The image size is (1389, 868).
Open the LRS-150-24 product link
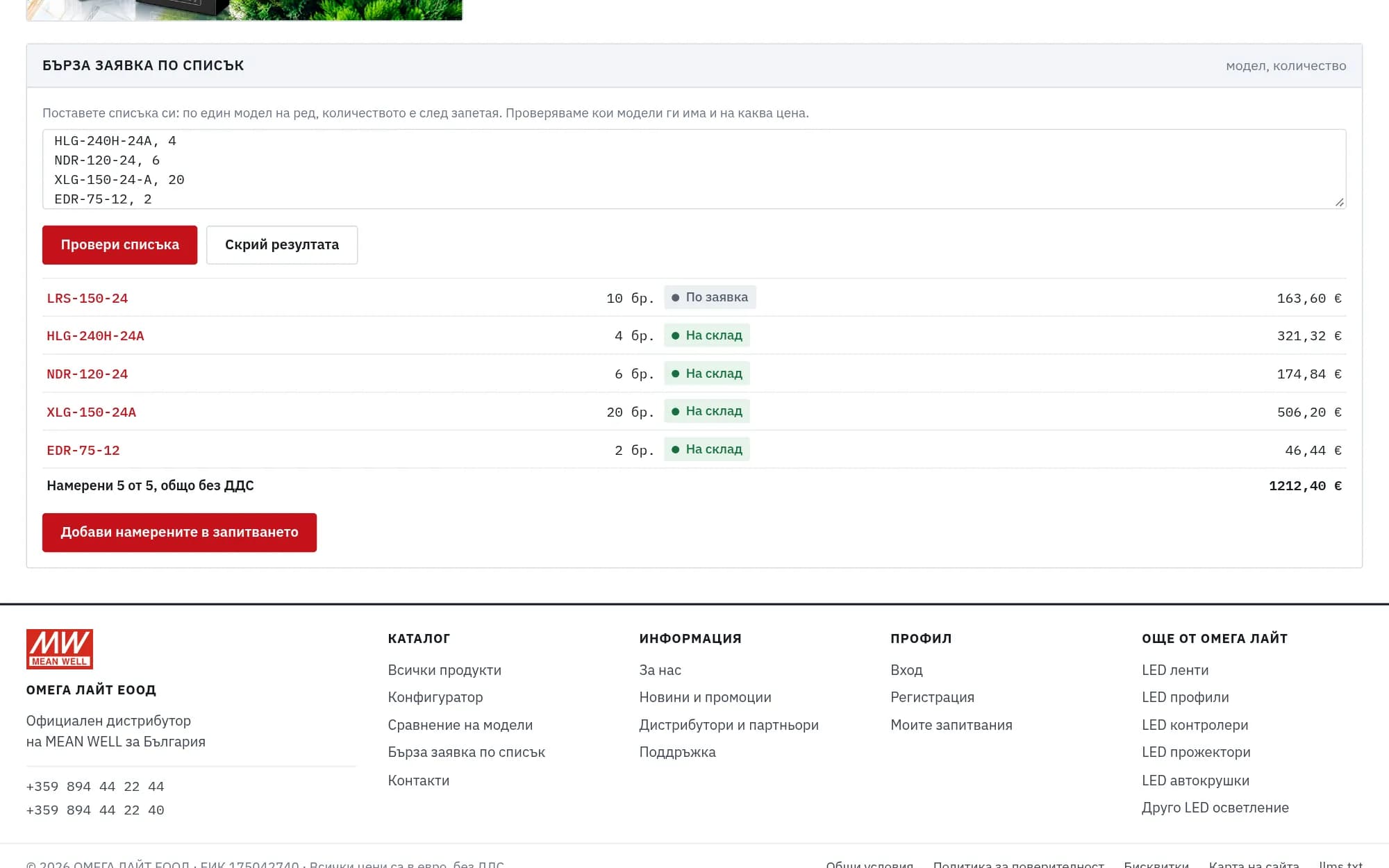pyautogui.click(x=88, y=298)
